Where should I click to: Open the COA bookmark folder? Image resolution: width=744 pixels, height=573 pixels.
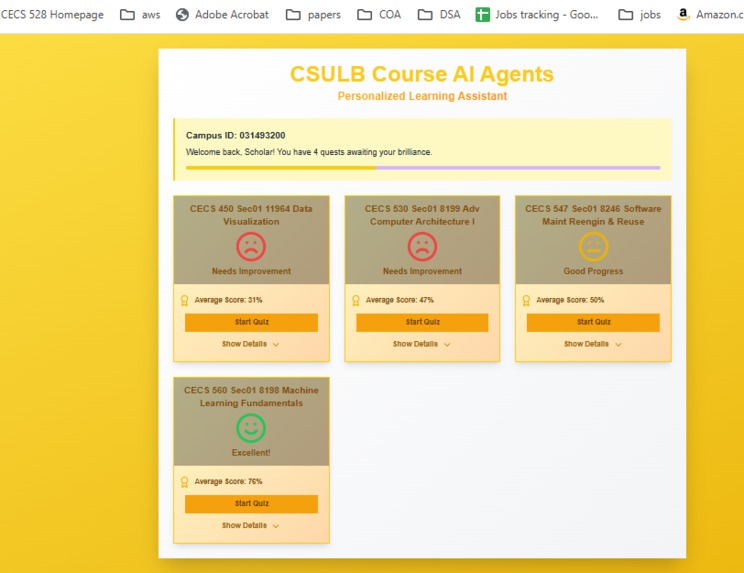point(379,15)
